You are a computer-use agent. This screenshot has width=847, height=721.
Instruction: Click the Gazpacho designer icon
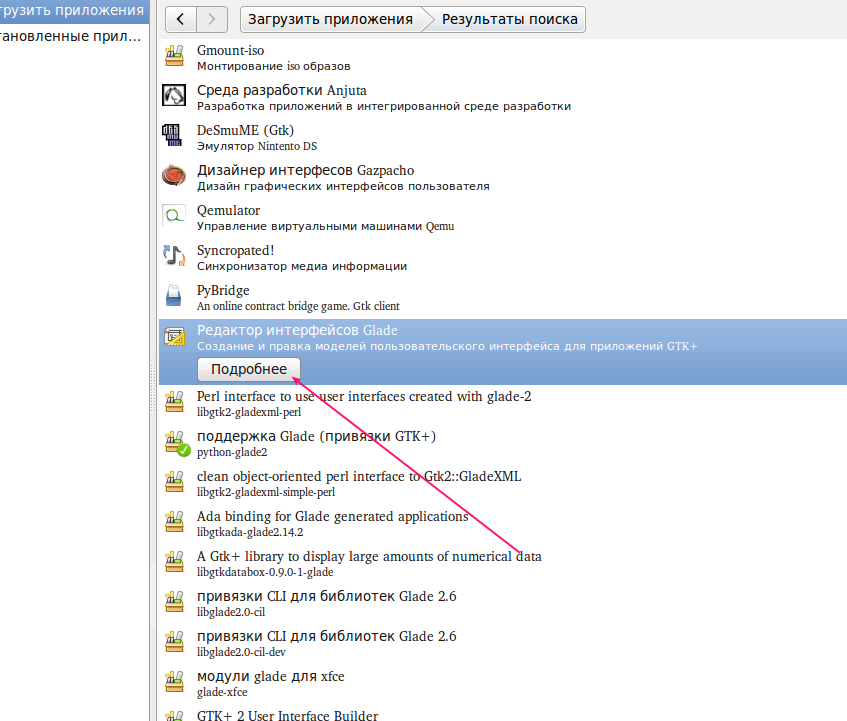pyautogui.click(x=174, y=176)
